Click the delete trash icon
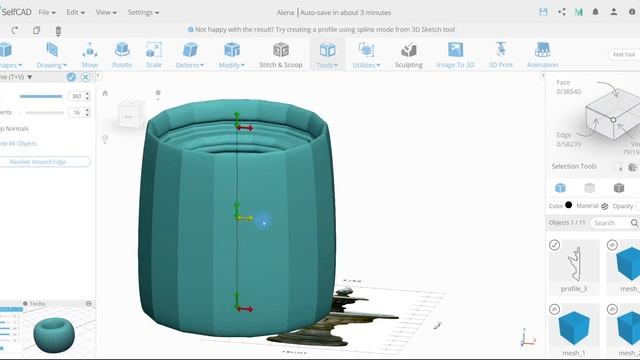This screenshot has height=360, width=640. [x=58, y=31]
